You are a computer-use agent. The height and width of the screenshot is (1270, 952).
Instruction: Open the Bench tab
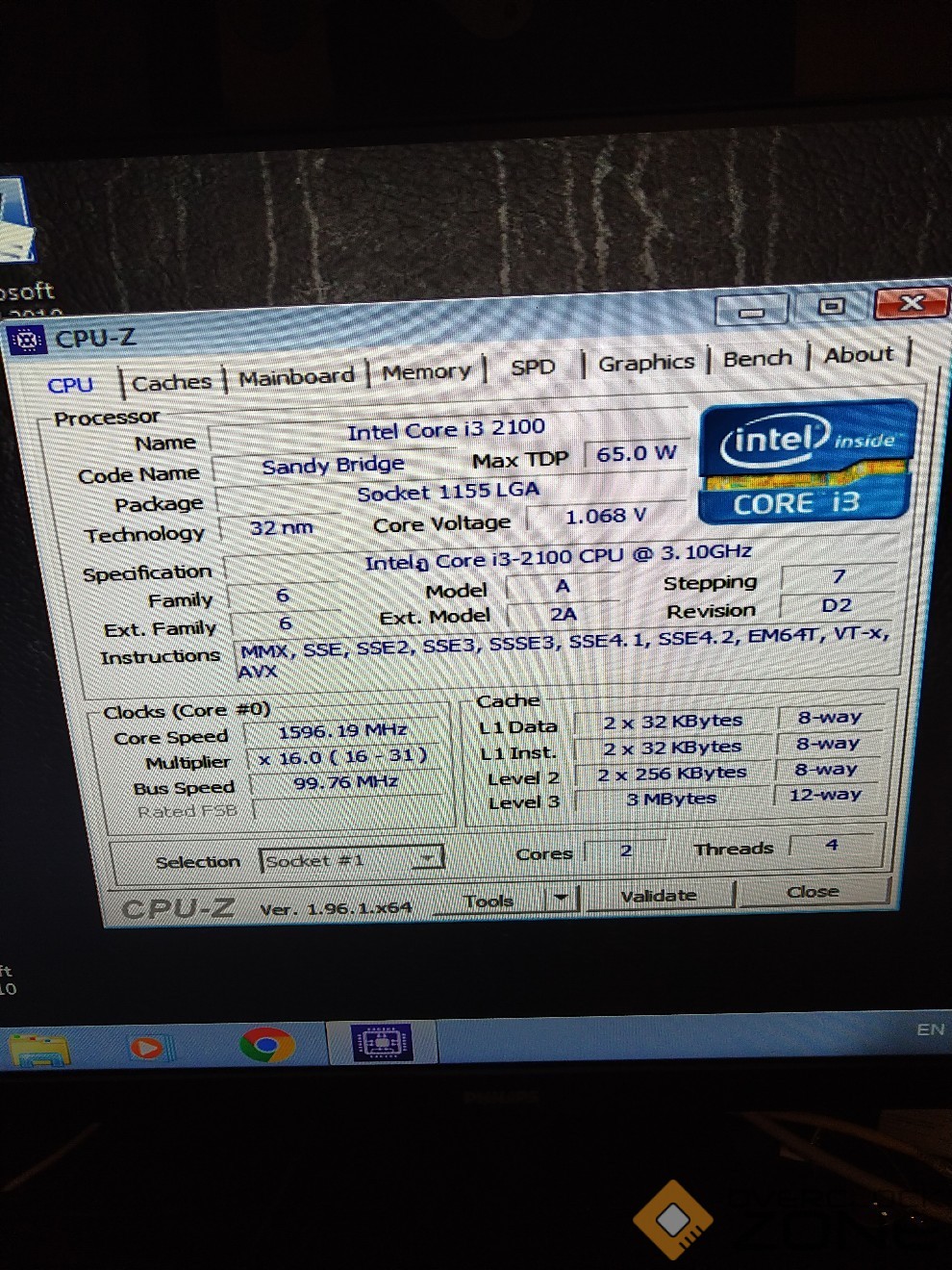click(x=758, y=358)
